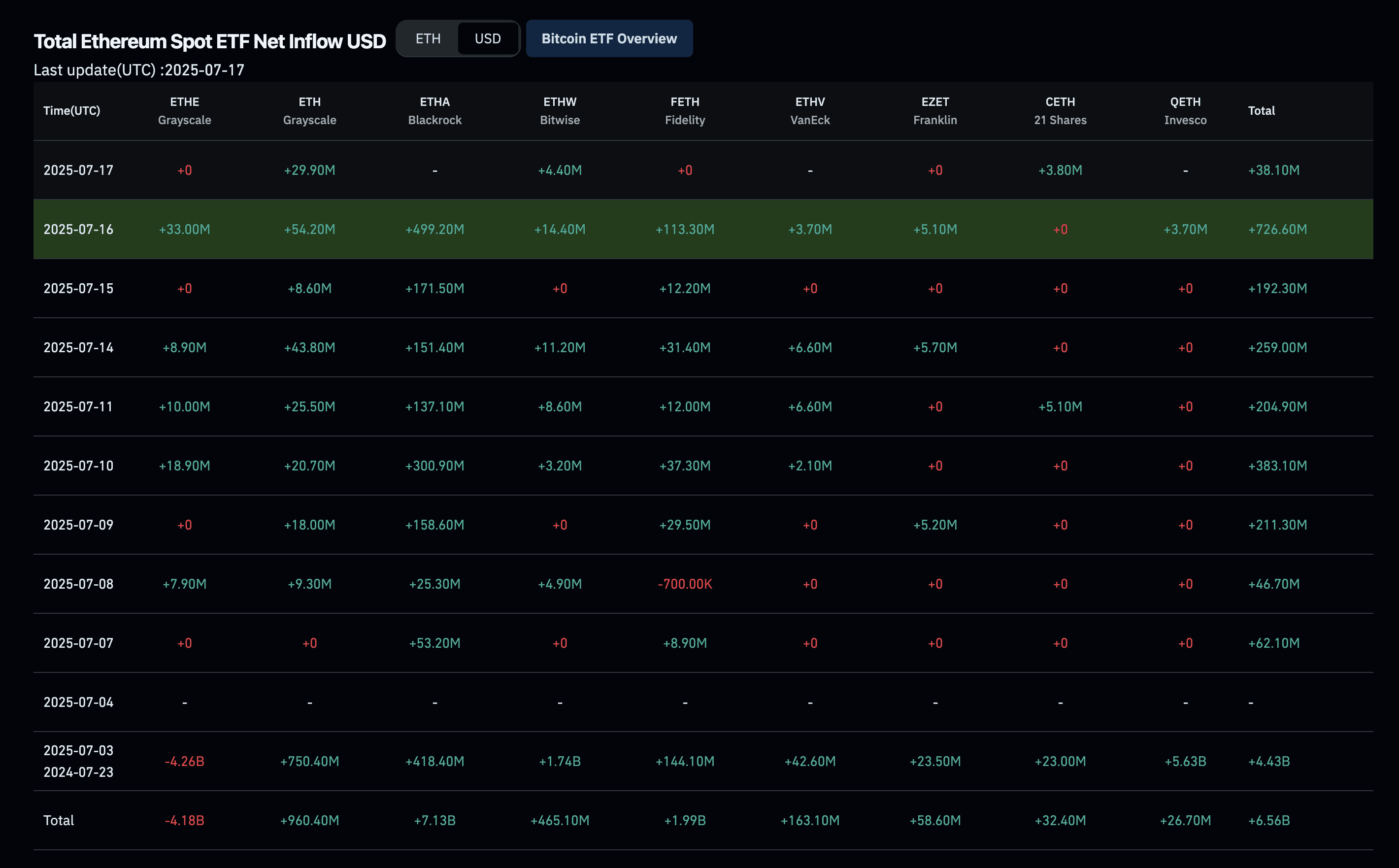
Task: Select the 2025-07-04 date cell
Action: pos(79,702)
